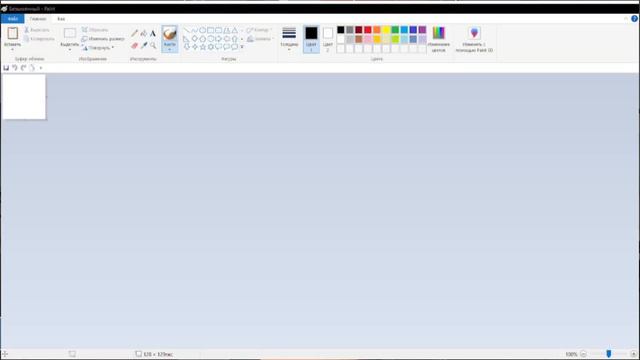Choose the Down arrow shape

tap(187, 47)
